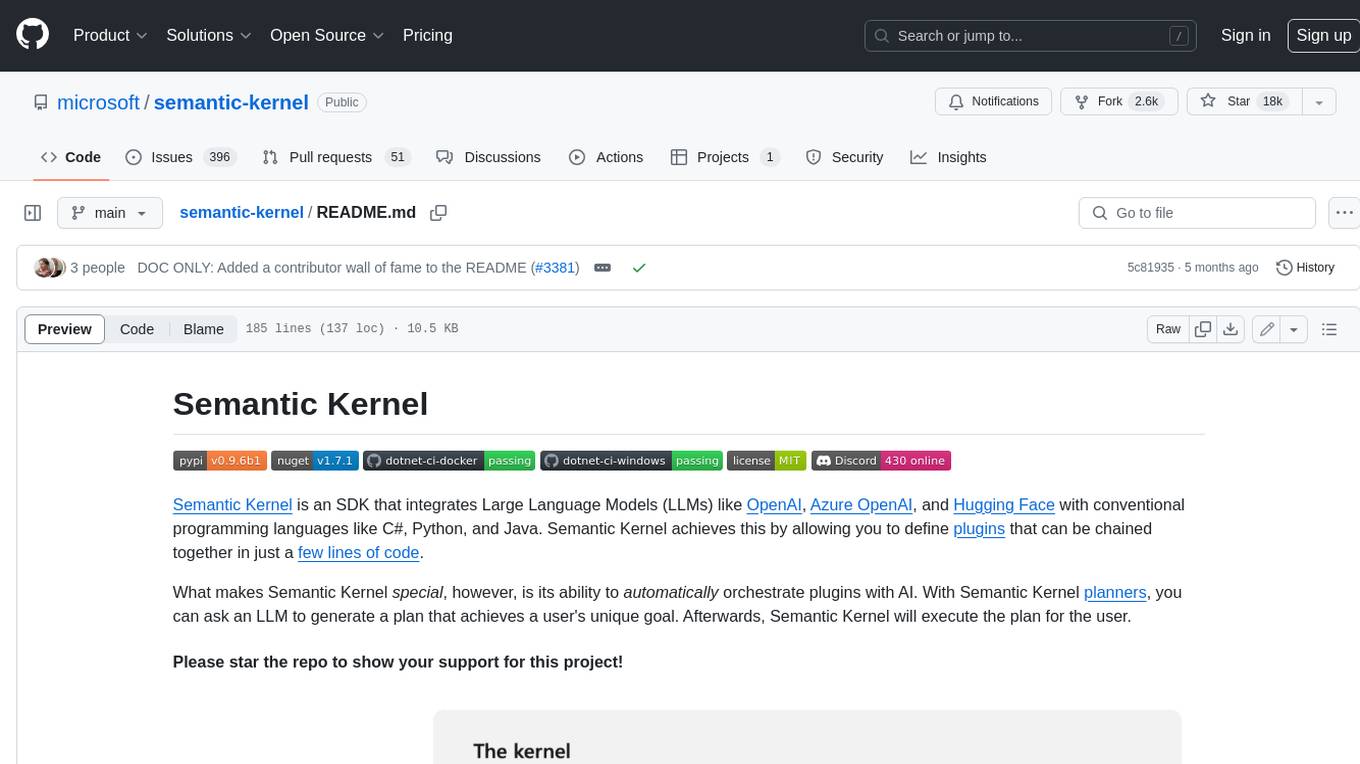The image size is (1360, 764).
Task: Click the Notifications bell button
Action: [994, 102]
